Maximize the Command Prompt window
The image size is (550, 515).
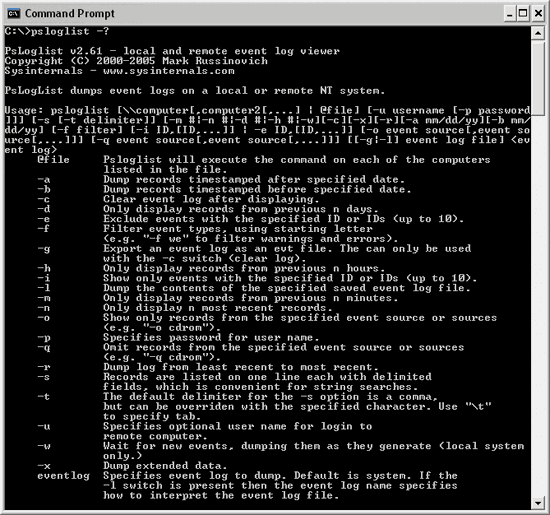point(523,14)
